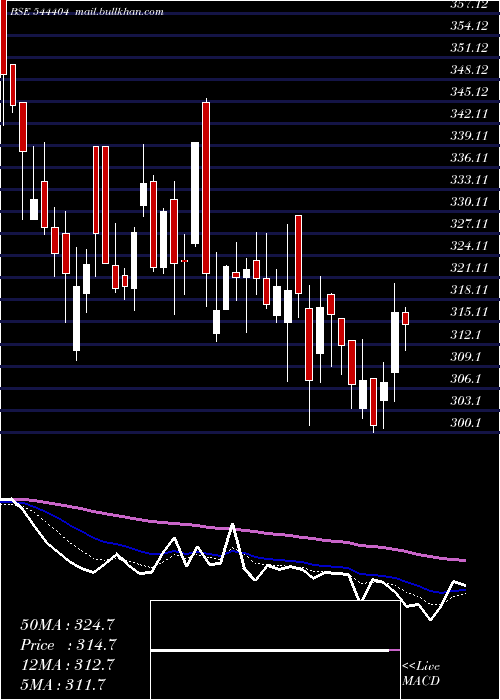Click the 318.11 price axis label

click(x=469, y=290)
